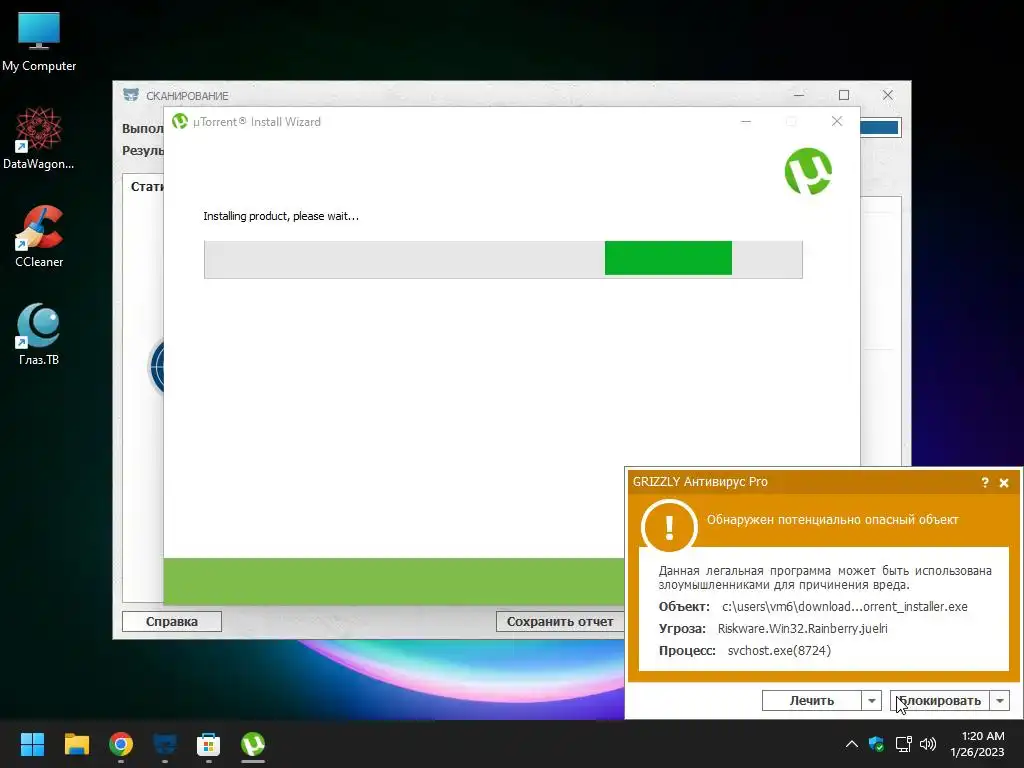Launch CCleaner from the desktop
Screen dimensions: 1024x768
[39, 236]
